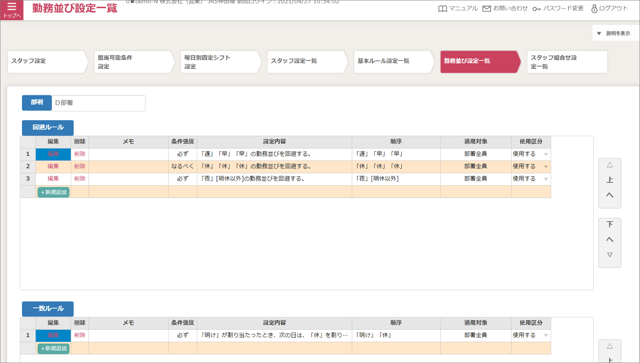The width and height of the screenshot is (640, 363).
Task: Go to 基本ルール設定一覧 step
Action: pos(393,62)
